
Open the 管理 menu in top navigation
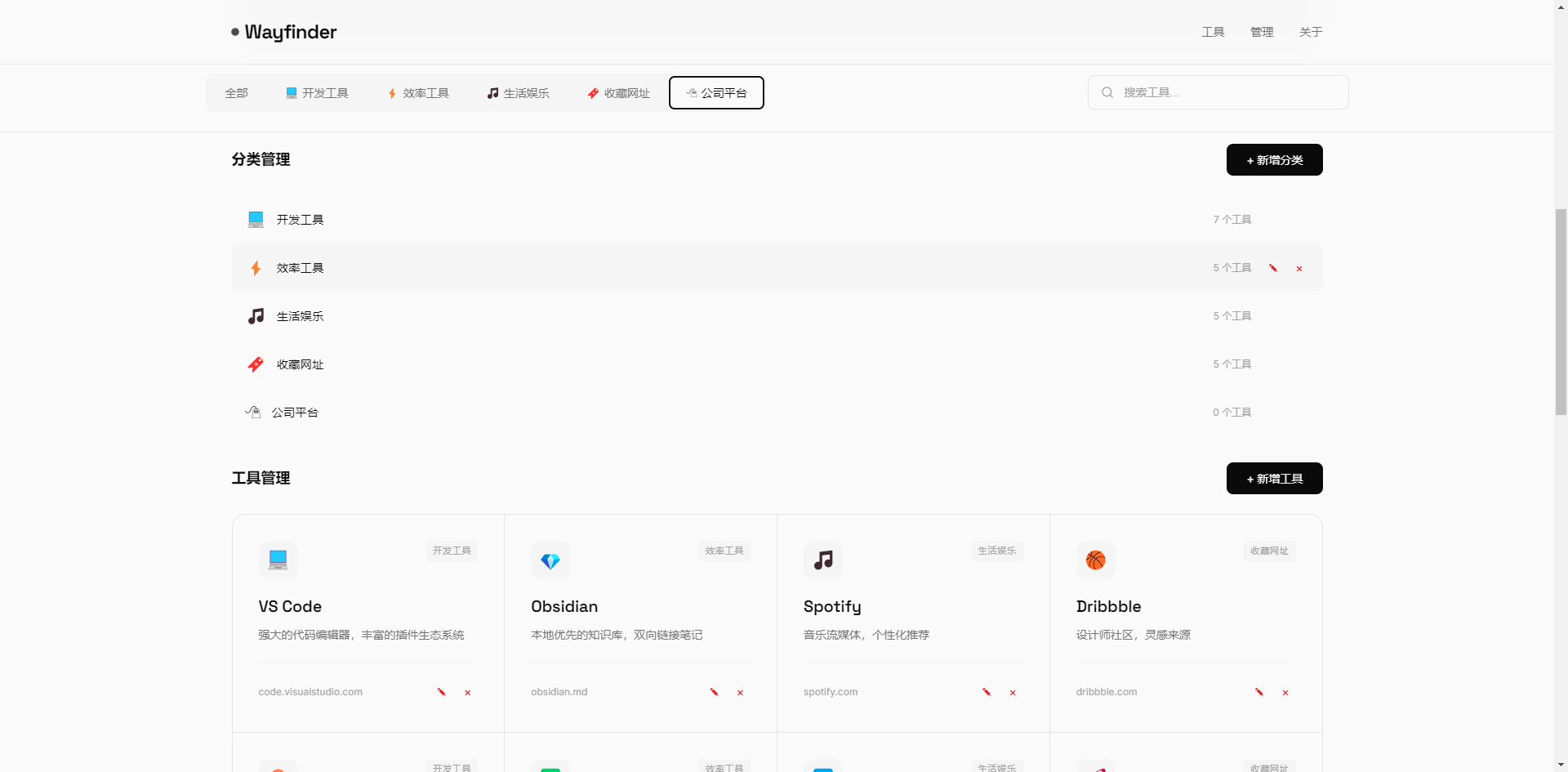point(1262,32)
